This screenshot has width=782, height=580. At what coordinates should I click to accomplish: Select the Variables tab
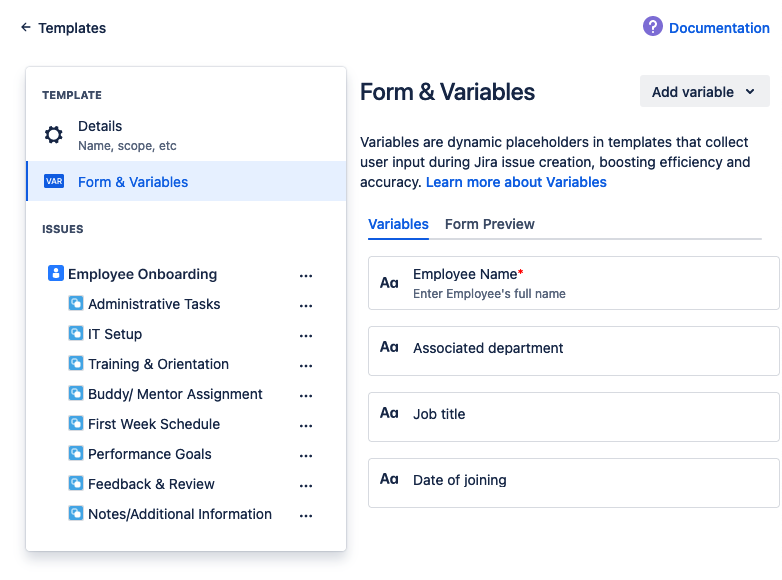click(398, 224)
